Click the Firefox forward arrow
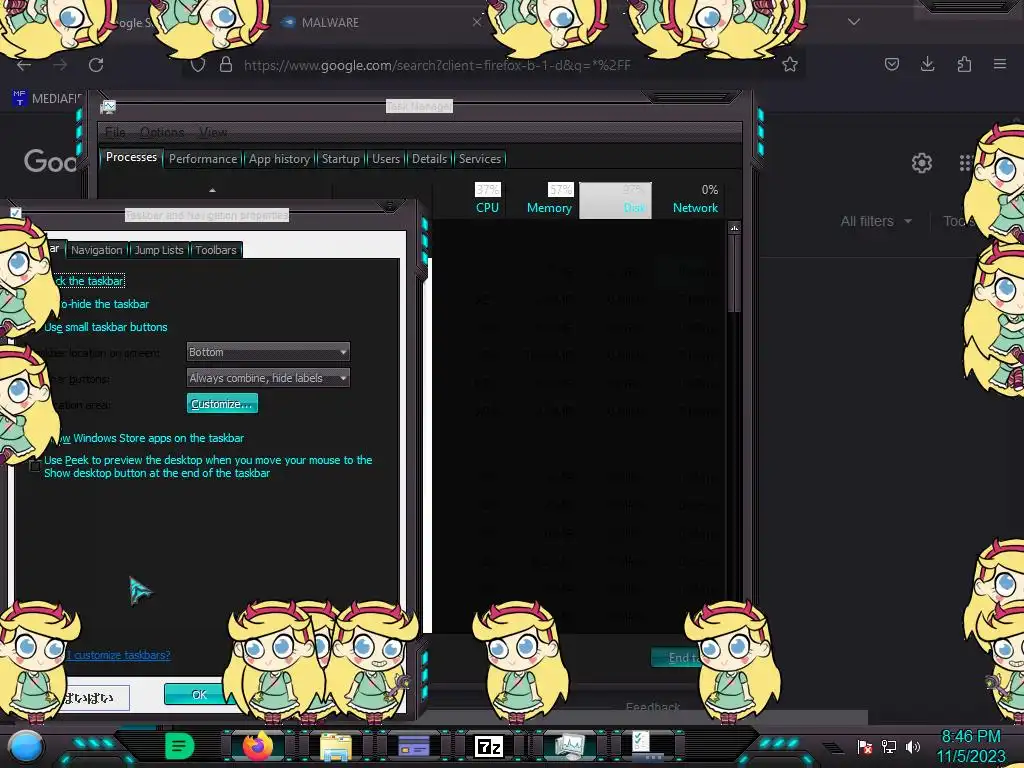 [x=60, y=65]
